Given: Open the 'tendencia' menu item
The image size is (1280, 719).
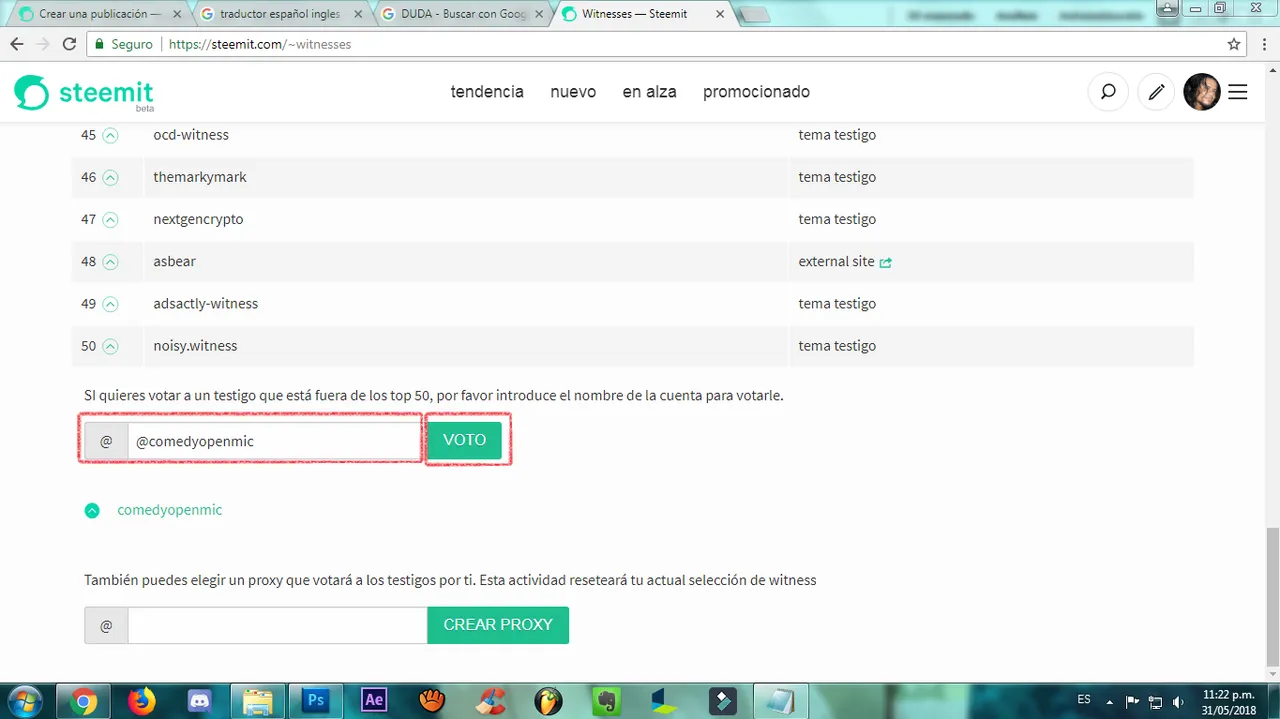Looking at the screenshot, I should (x=487, y=92).
